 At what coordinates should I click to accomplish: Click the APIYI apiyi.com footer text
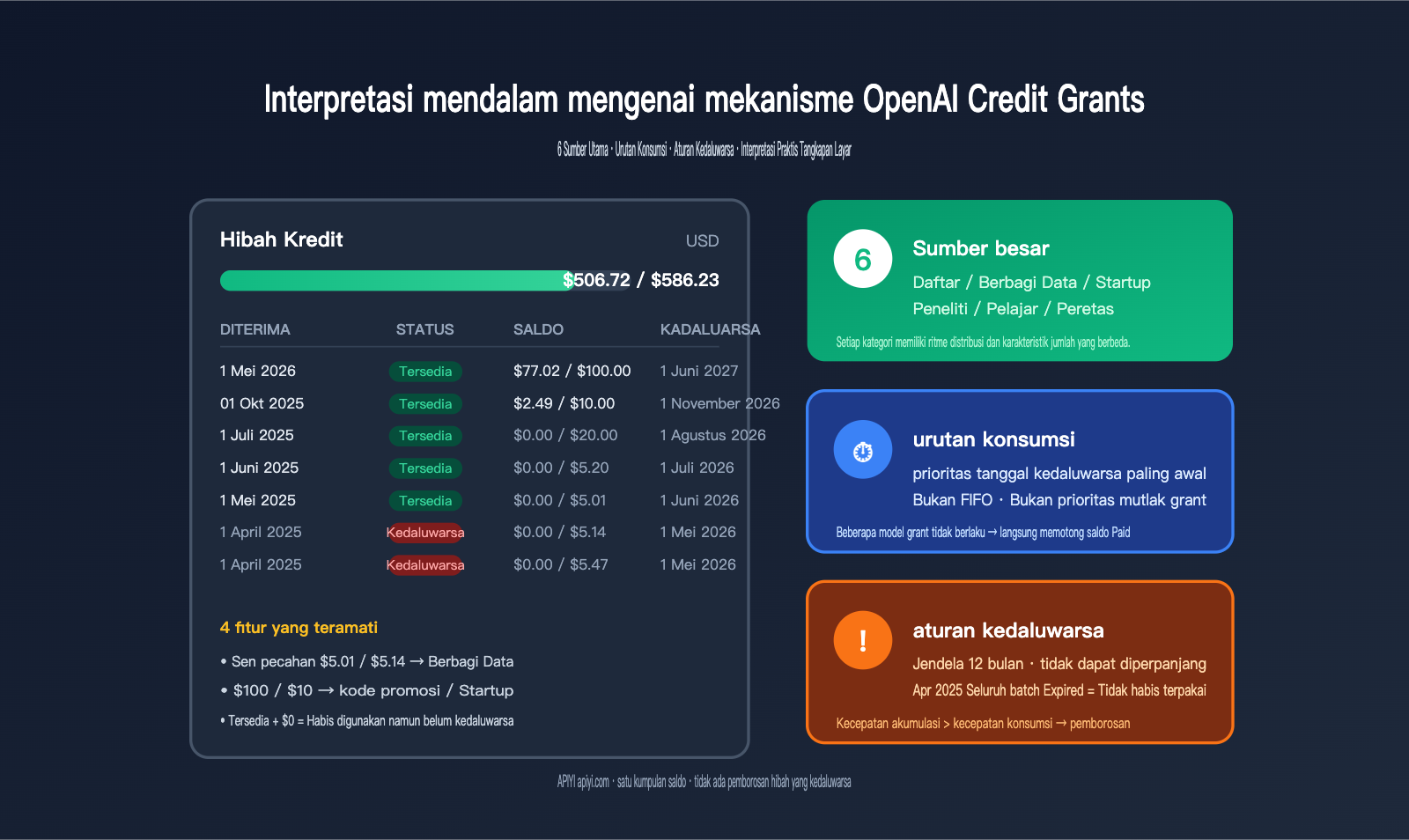coord(704,782)
